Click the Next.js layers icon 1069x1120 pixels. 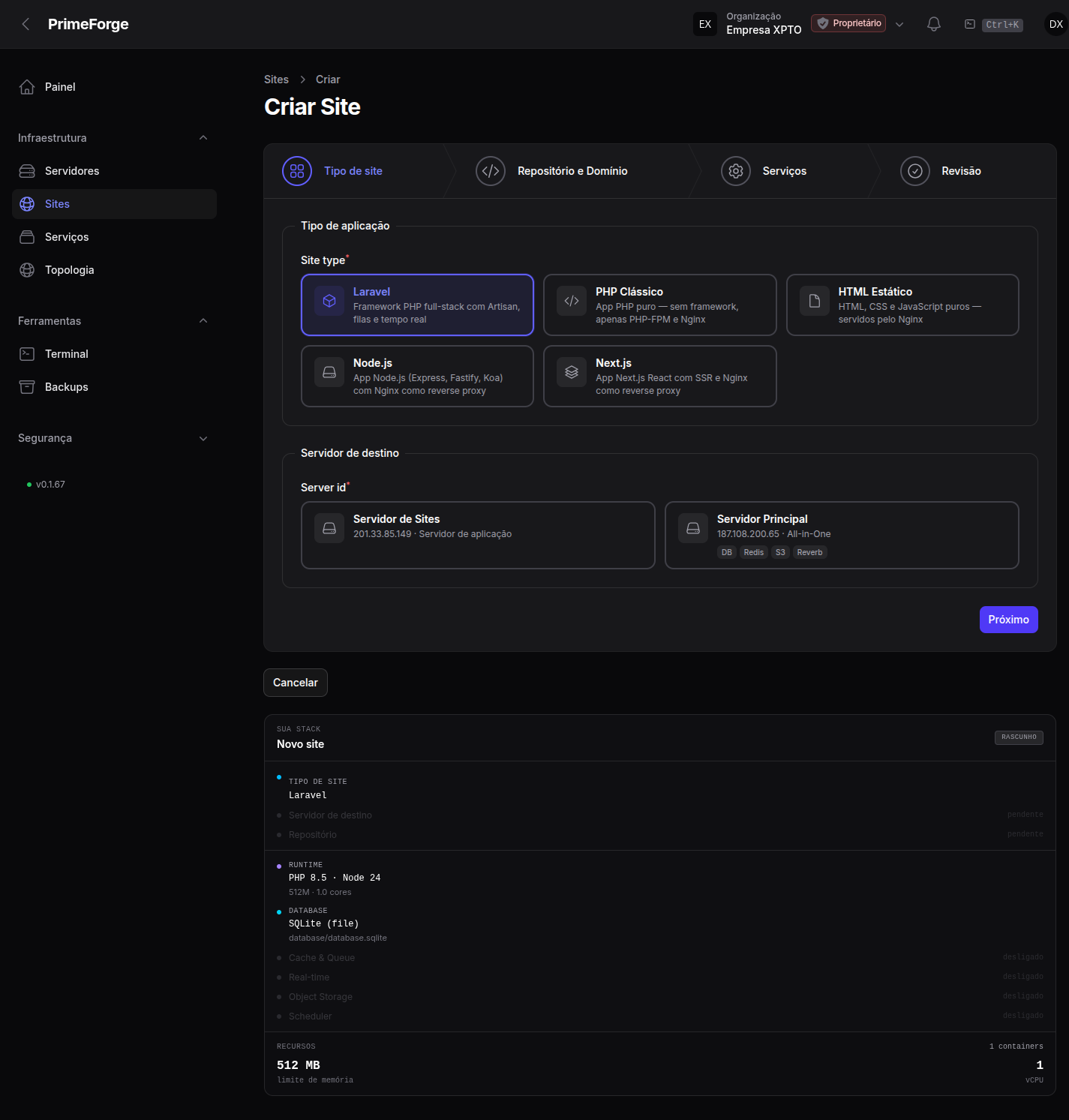(572, 372)
